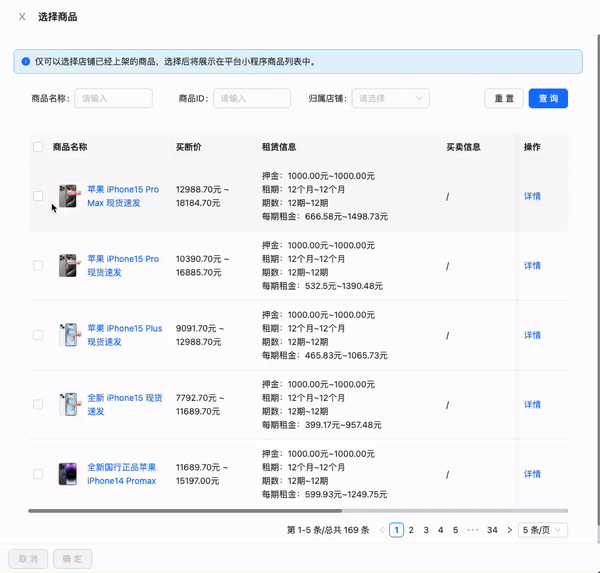Click the iPhone15 Pro Max product thumbnail
This screenshot has height=573, width=600.
(x=69, y=196)
